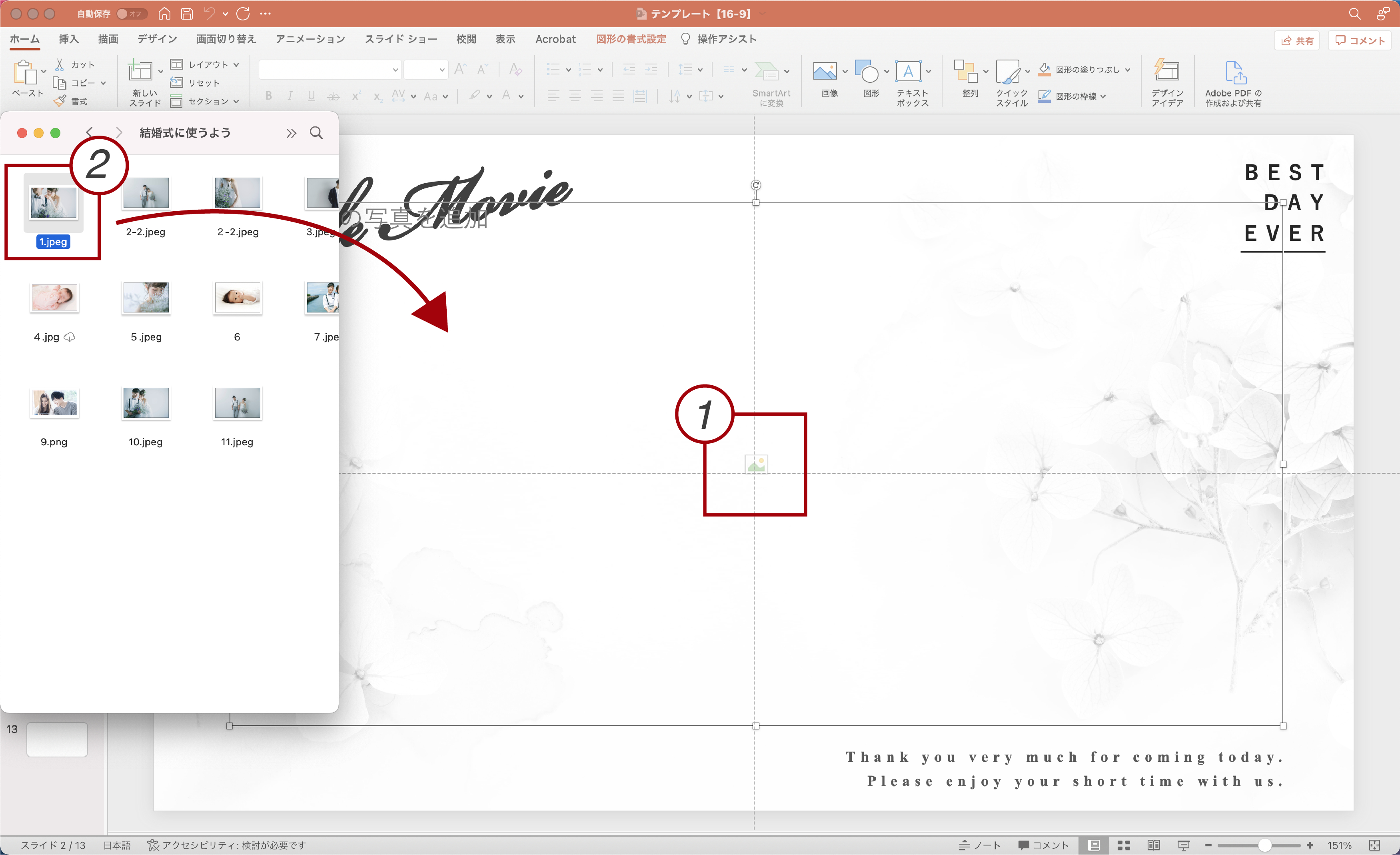Click the Save icon in title bar
The image size is (1400, 855).
187,14
